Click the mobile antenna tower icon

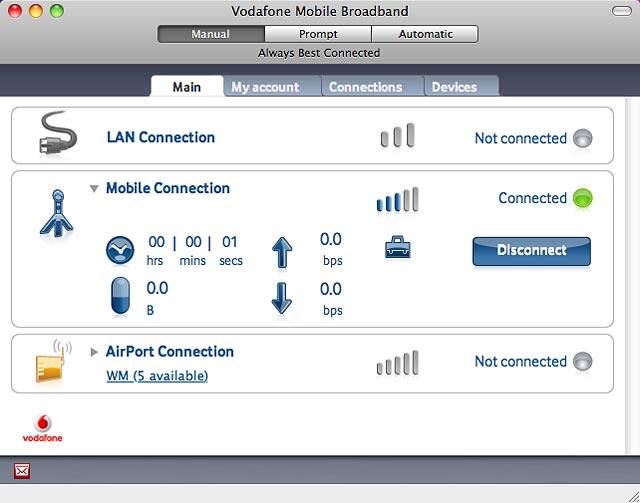[57, 214]
